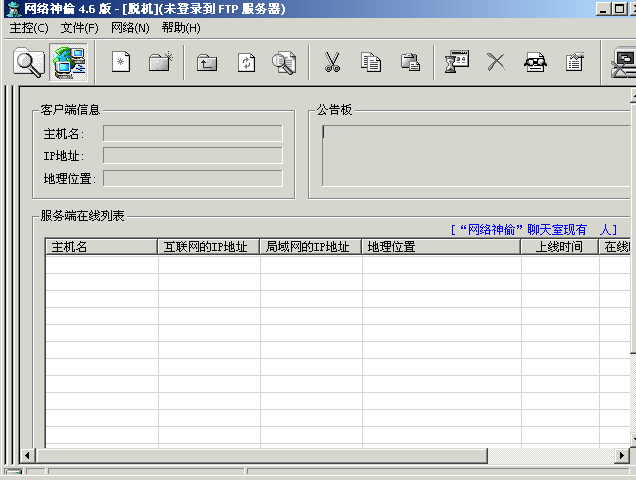Click the X delete toolbar icon
Viewport: 636px width, 480px height.
(x=496, y=62)
